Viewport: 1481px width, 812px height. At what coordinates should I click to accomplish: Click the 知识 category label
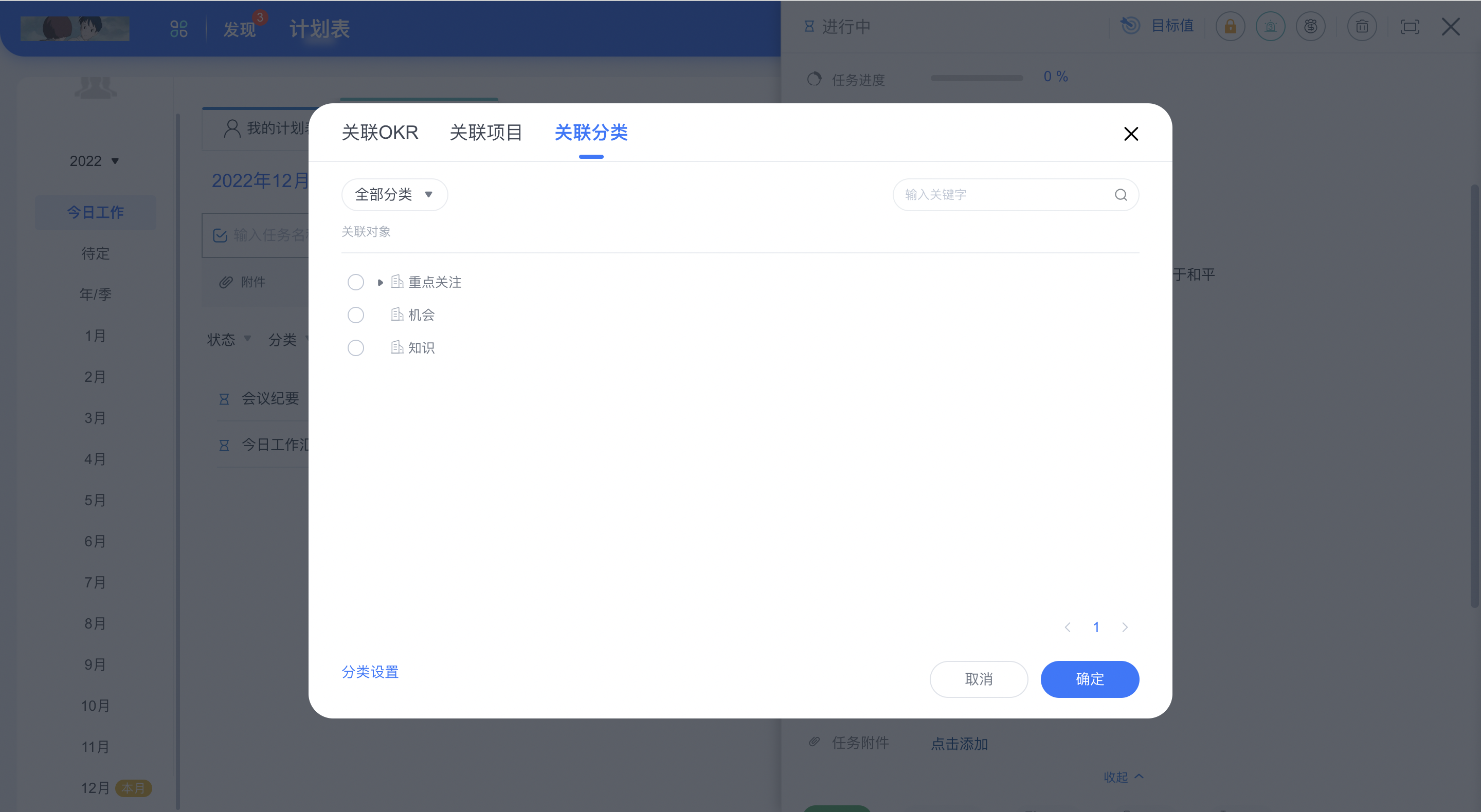[x=422, y=348]
